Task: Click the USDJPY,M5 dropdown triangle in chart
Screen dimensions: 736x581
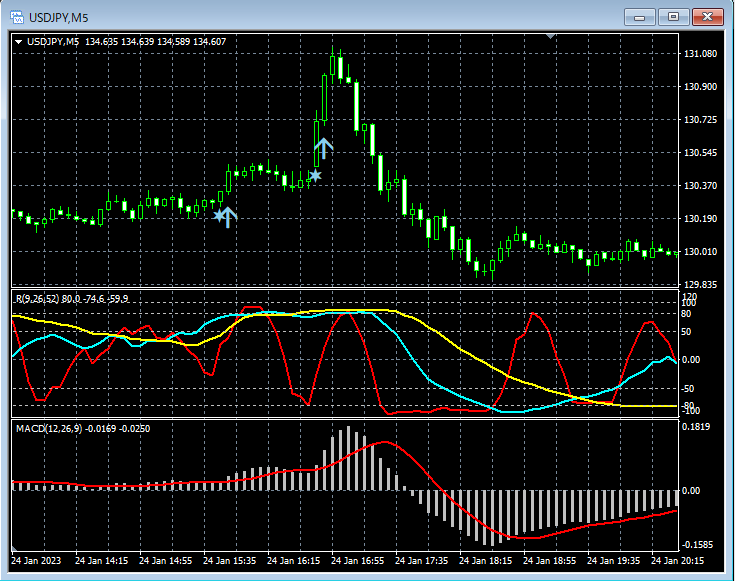Action: coord(19,42)
